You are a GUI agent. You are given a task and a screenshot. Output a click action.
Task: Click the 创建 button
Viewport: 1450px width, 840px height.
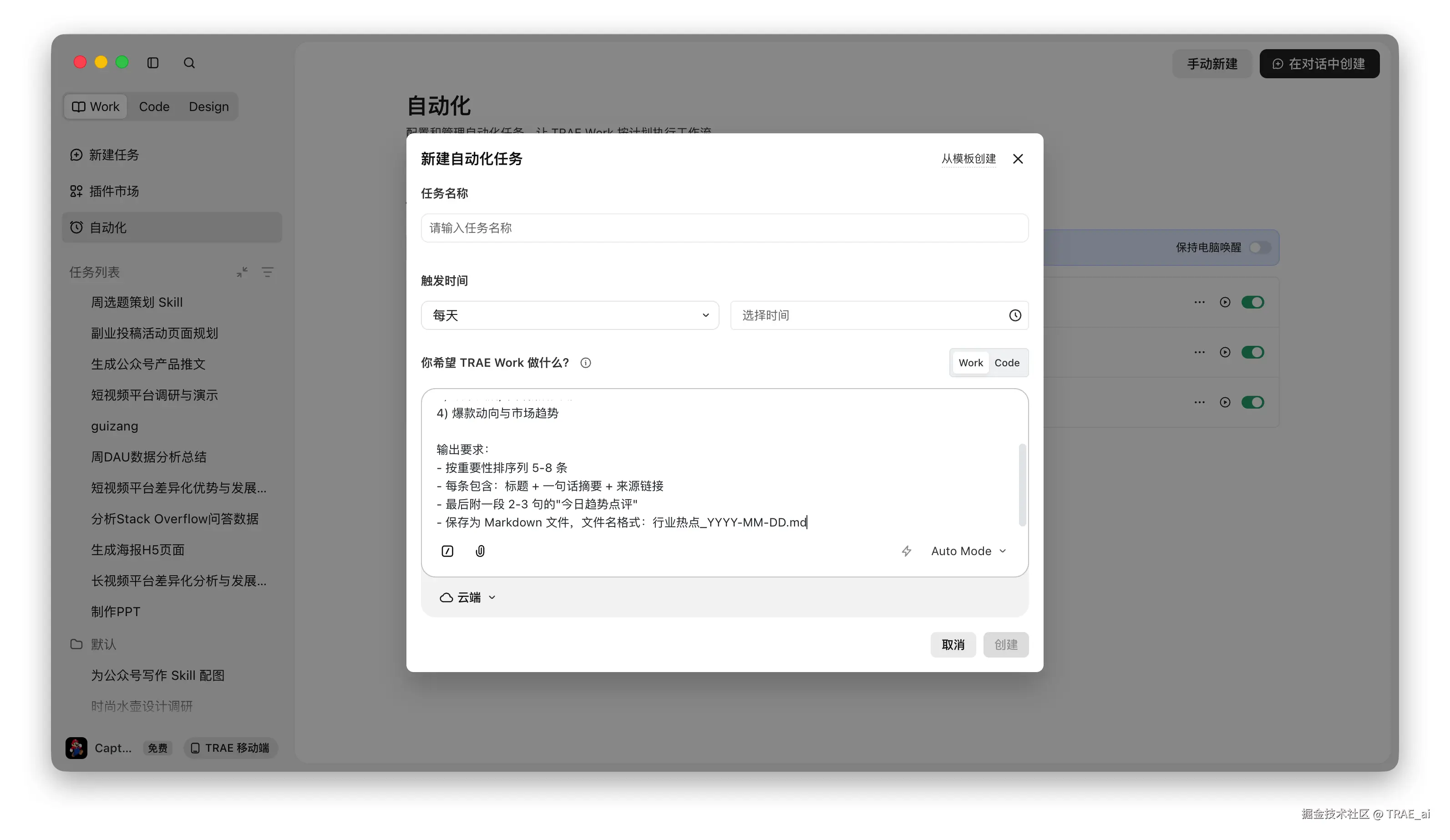[1006, 645]
